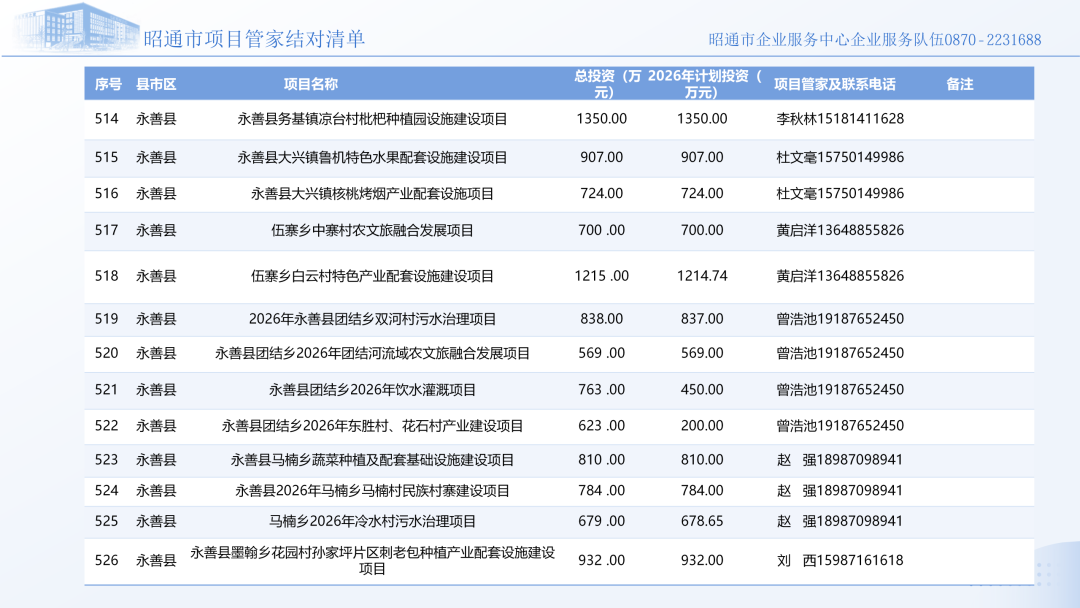
Task: Select row number 516
Action: (x=107, y=193)
